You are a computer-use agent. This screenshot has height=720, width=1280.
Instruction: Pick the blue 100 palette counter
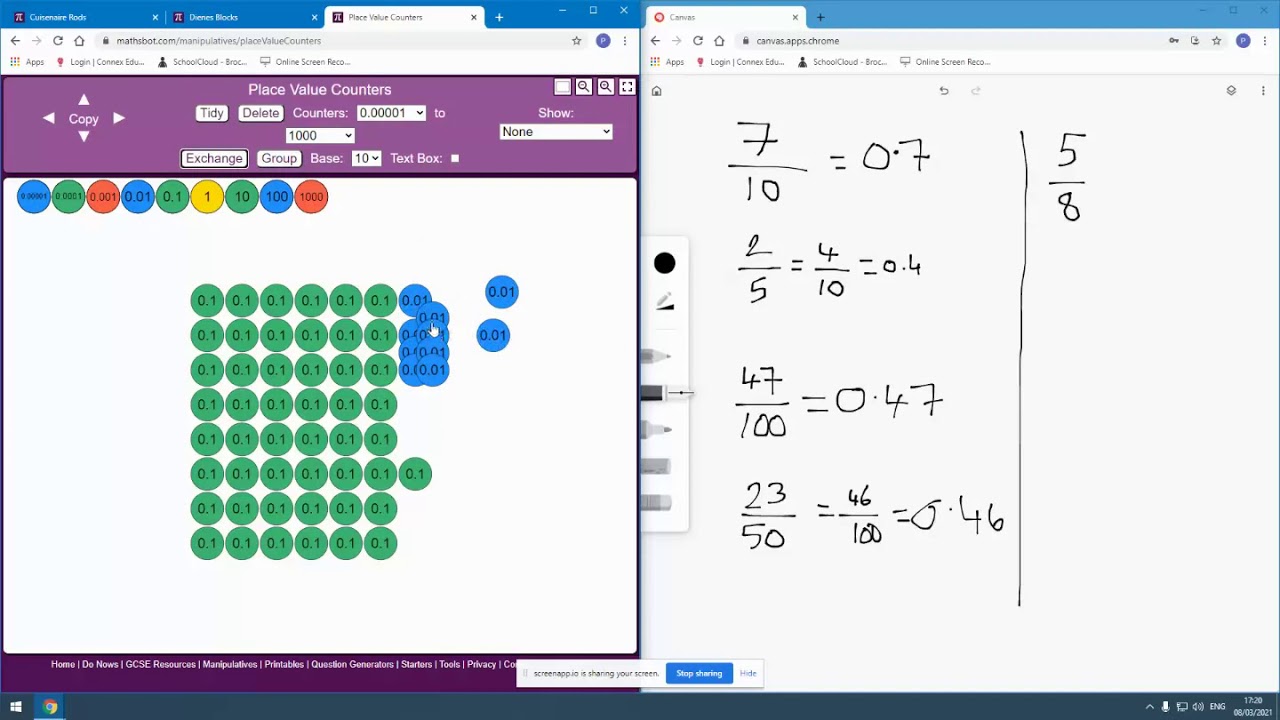click(277, 197)
